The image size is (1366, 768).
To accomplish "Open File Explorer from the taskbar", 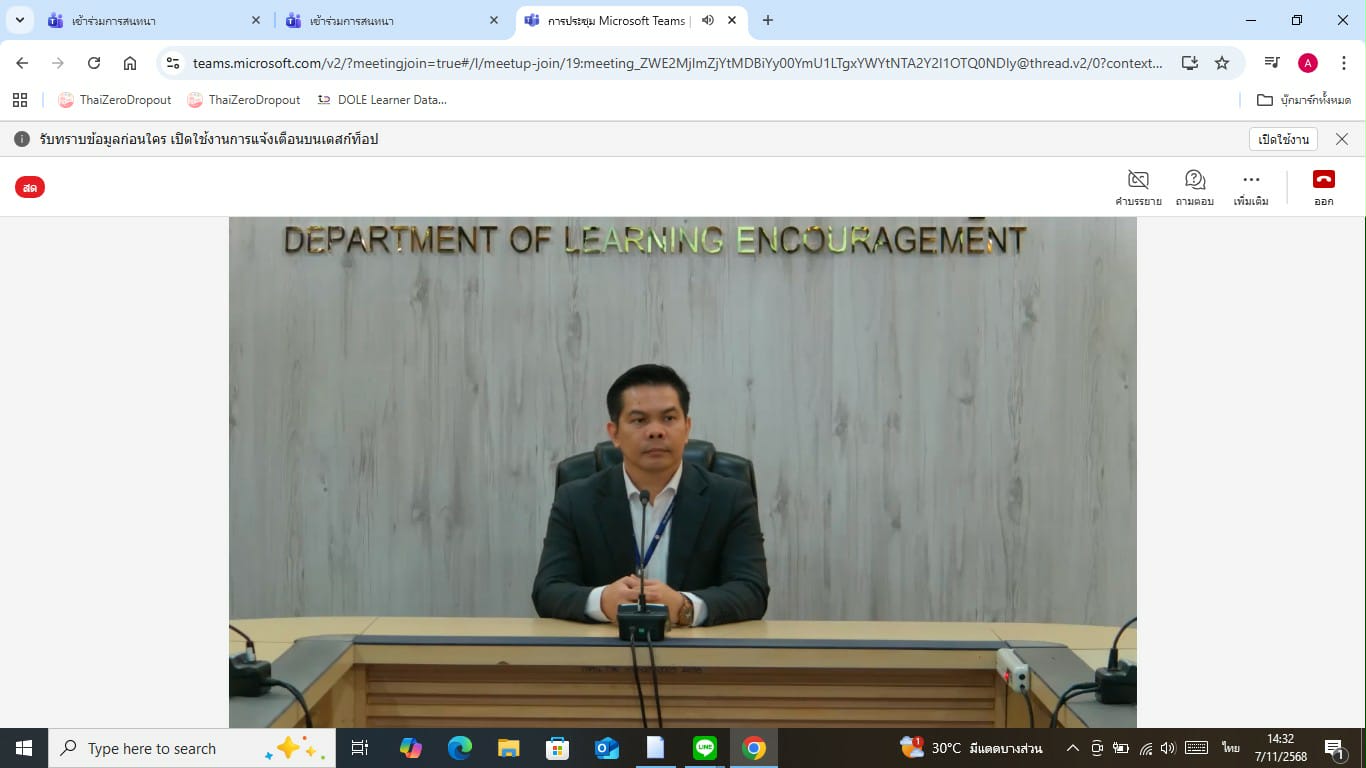I will click(x=509, y=748).
